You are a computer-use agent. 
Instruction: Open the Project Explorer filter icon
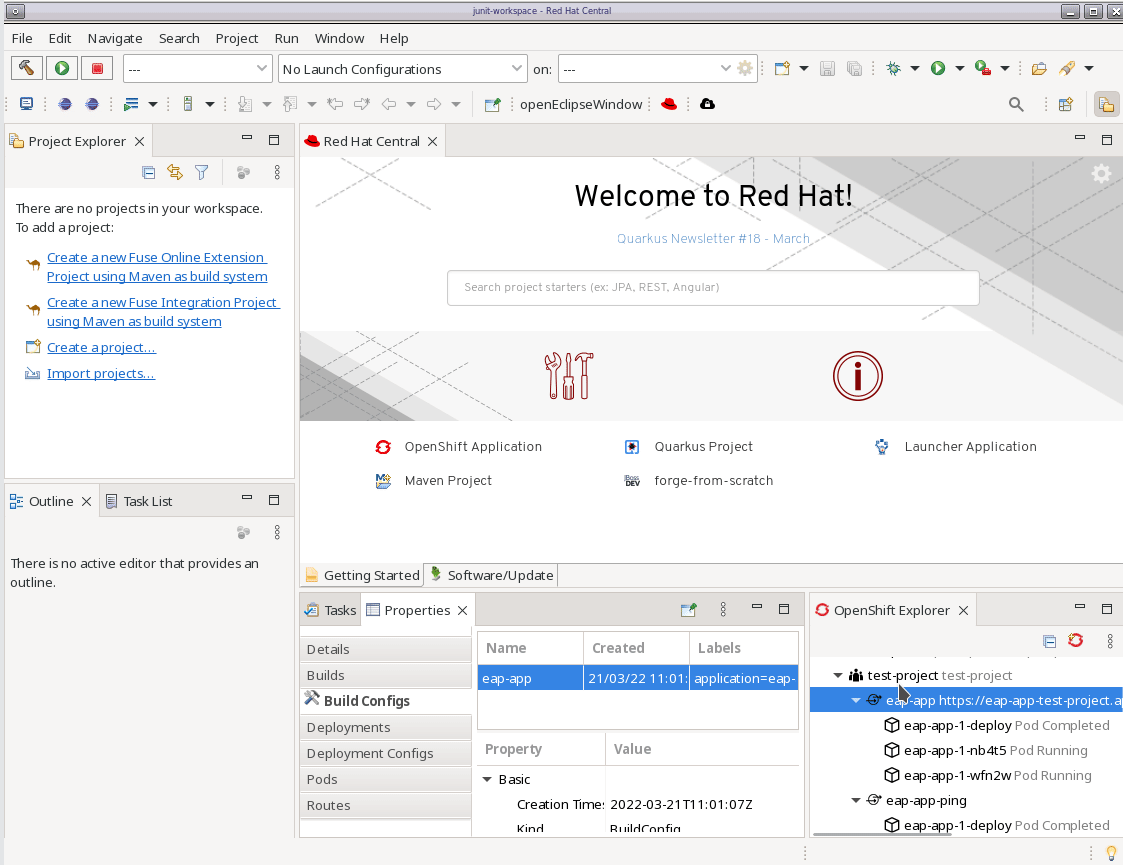tap(202, 173)
